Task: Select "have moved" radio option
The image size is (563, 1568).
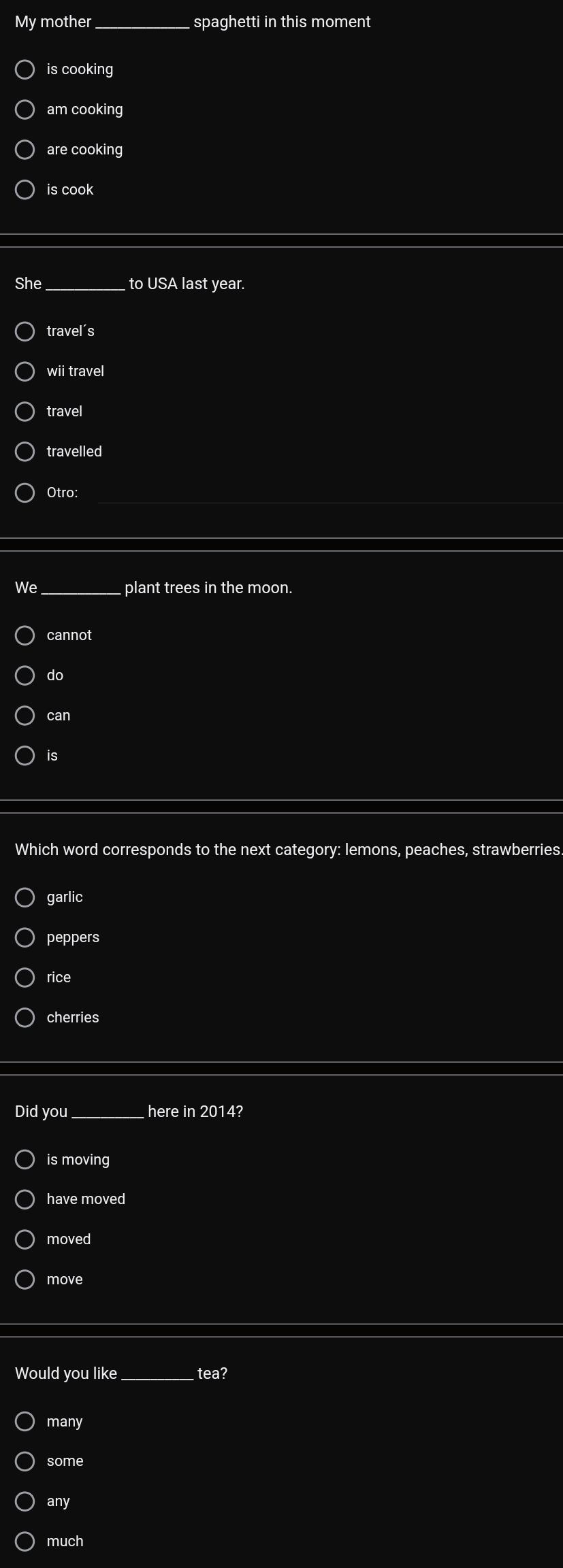Action: pos(25,1199)
